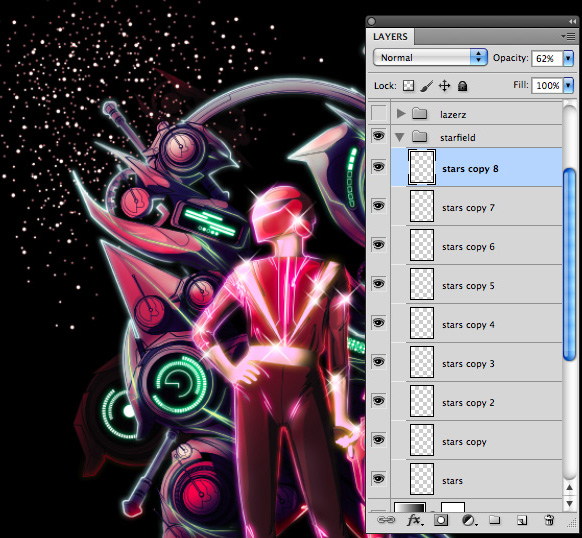
Task: Click the delete layer trash icon
Action: click(x=549, y=520)
